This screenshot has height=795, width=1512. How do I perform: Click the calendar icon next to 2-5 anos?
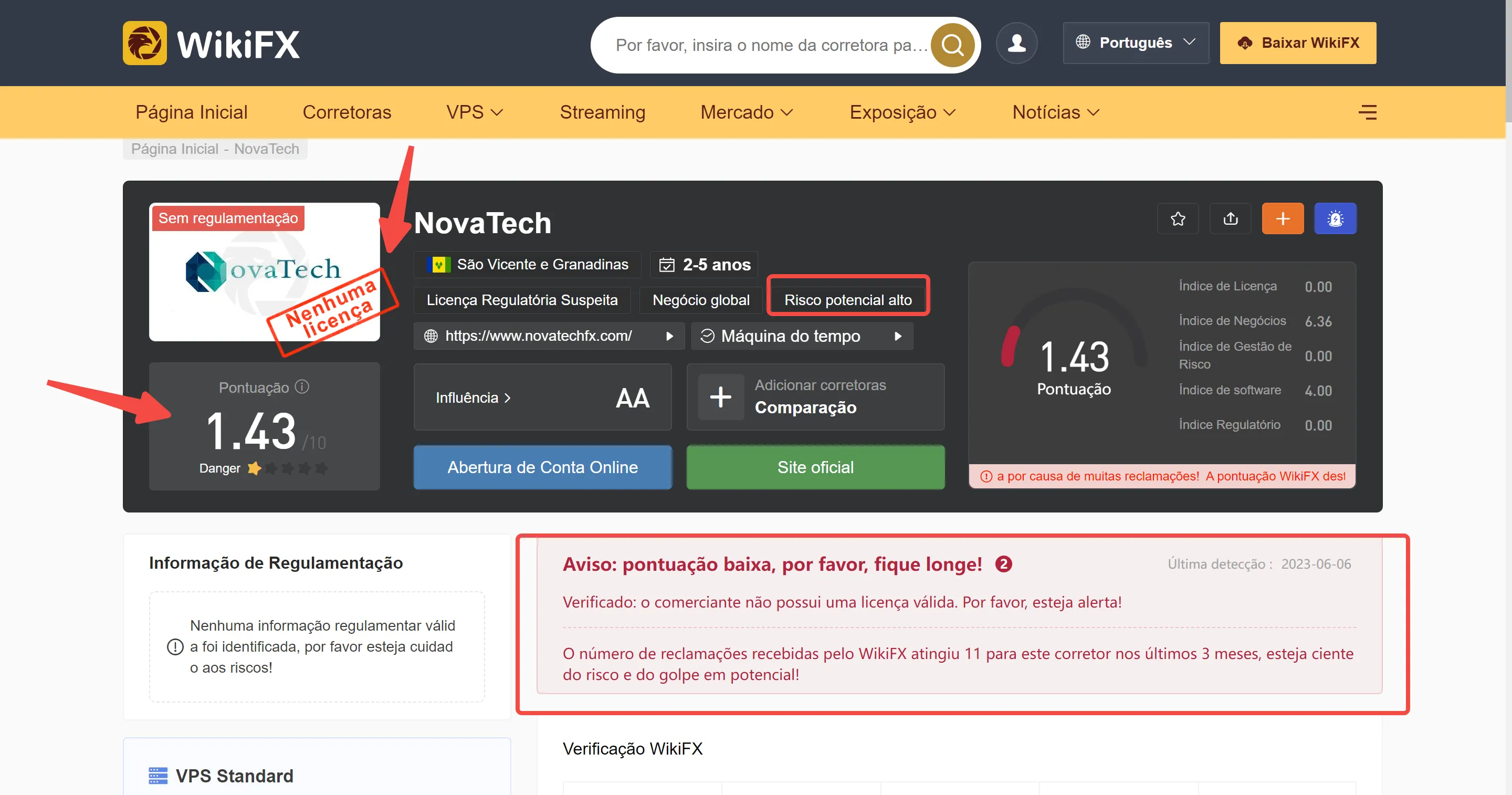[x=667, y=265]
